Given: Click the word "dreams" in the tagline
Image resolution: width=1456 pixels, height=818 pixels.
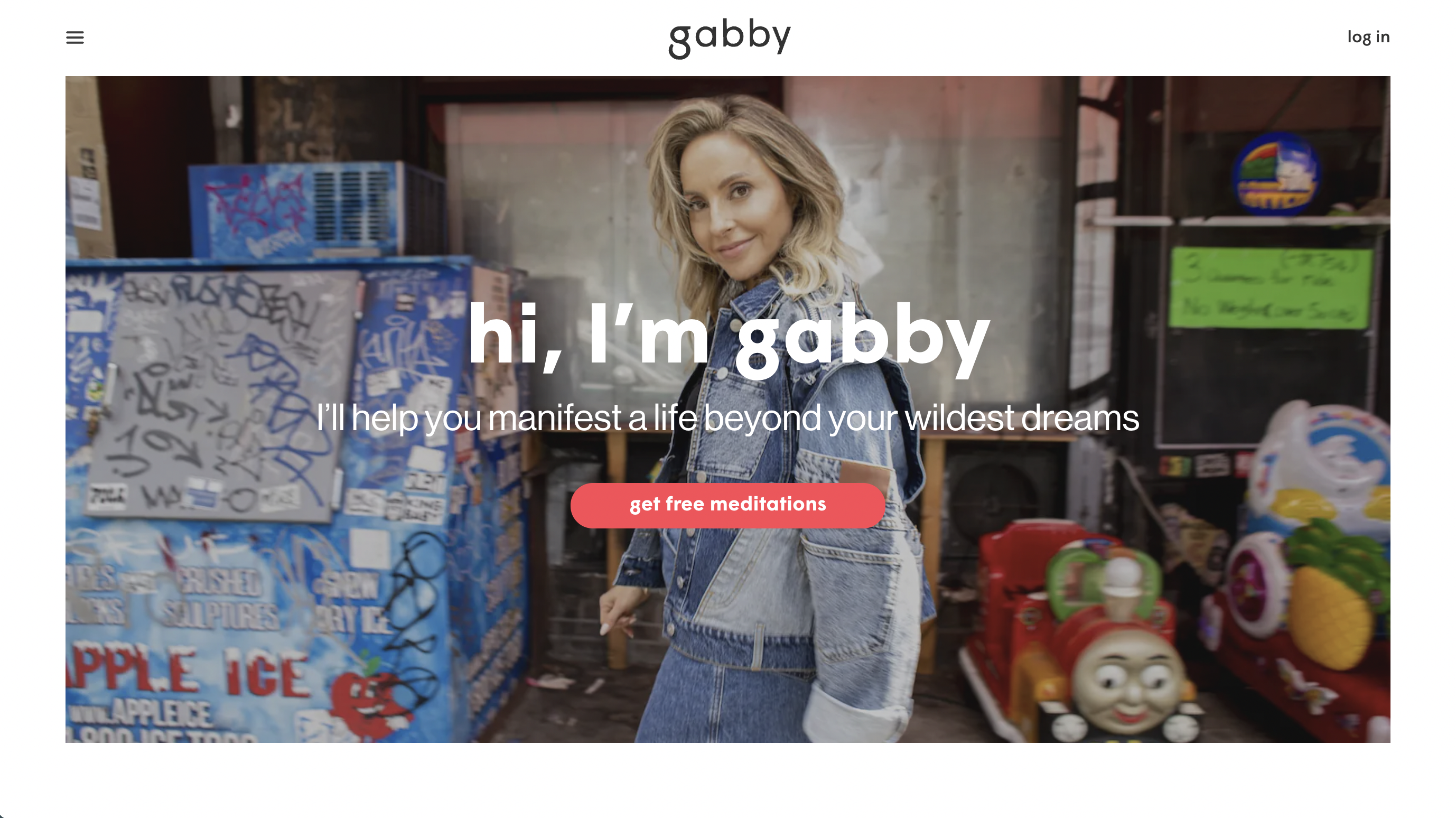Looking at the screenshot, I should [x=1079, y=419].
